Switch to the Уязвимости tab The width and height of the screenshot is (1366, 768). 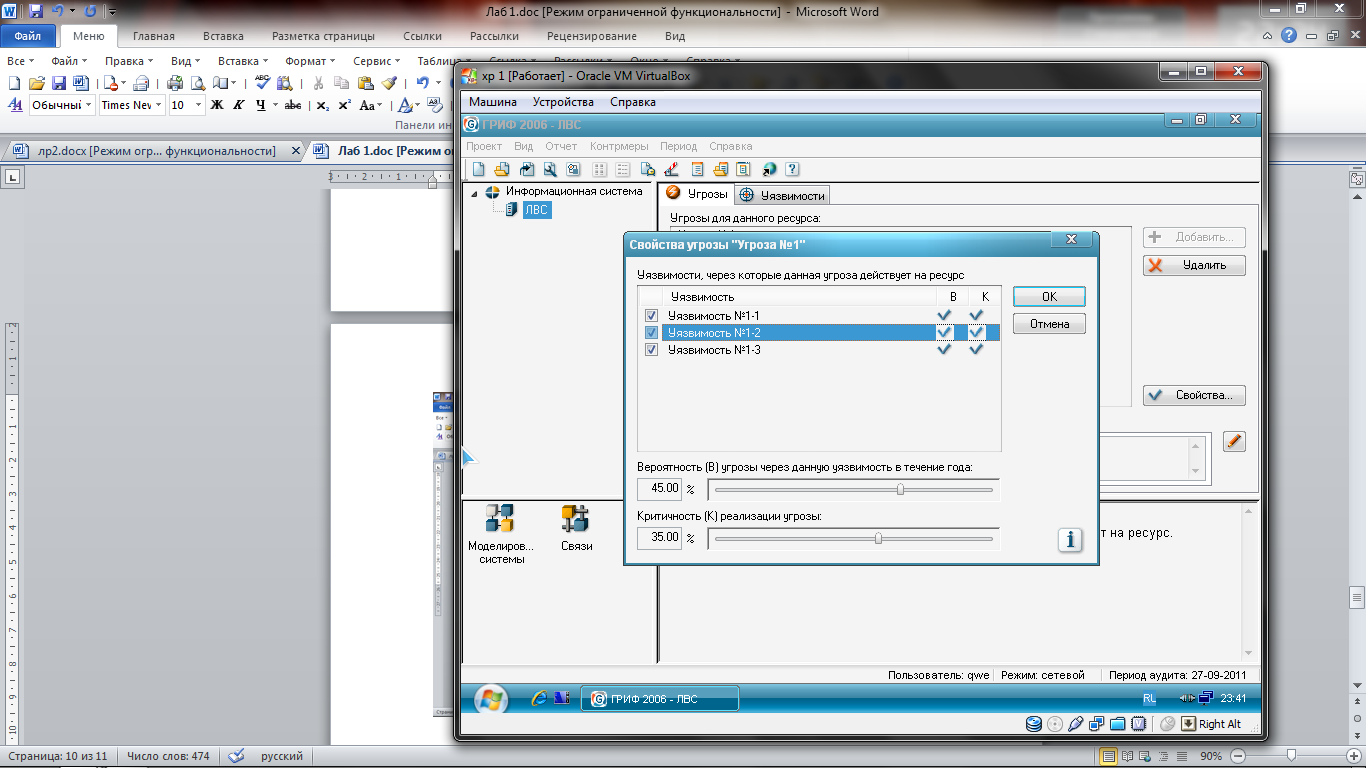[781, 195]
